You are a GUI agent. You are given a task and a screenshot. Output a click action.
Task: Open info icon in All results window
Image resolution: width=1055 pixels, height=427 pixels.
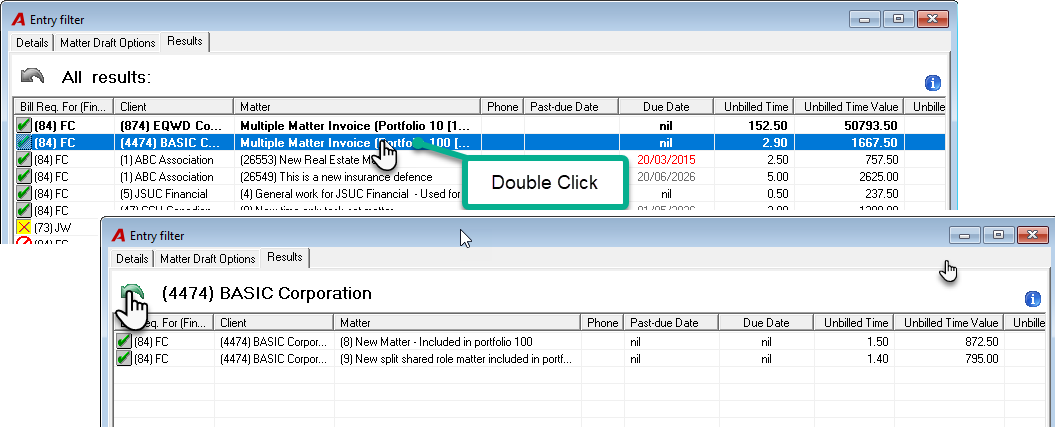click(x=933, y=83)
